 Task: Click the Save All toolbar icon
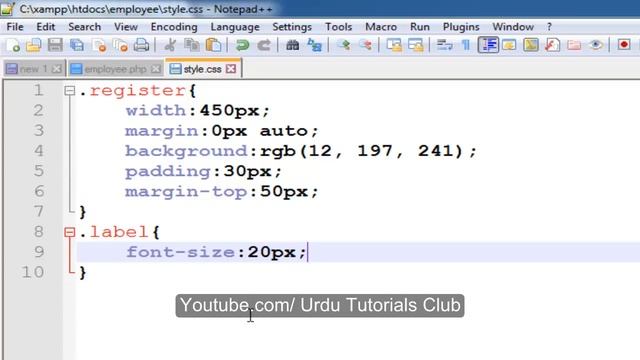click(77, 45)
